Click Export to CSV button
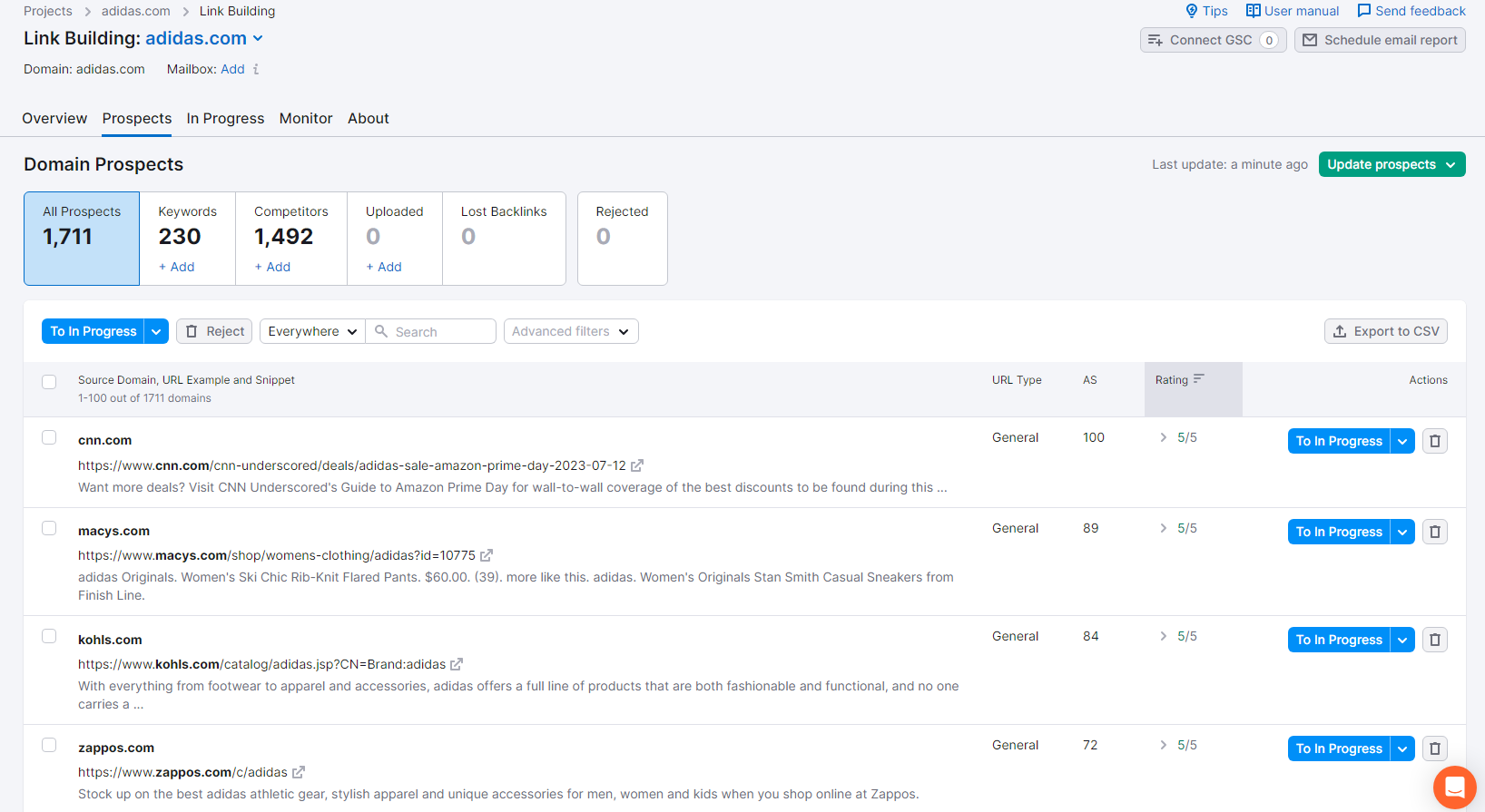The width and height of the screenshot is (1485, 812). click(1385, 331)
